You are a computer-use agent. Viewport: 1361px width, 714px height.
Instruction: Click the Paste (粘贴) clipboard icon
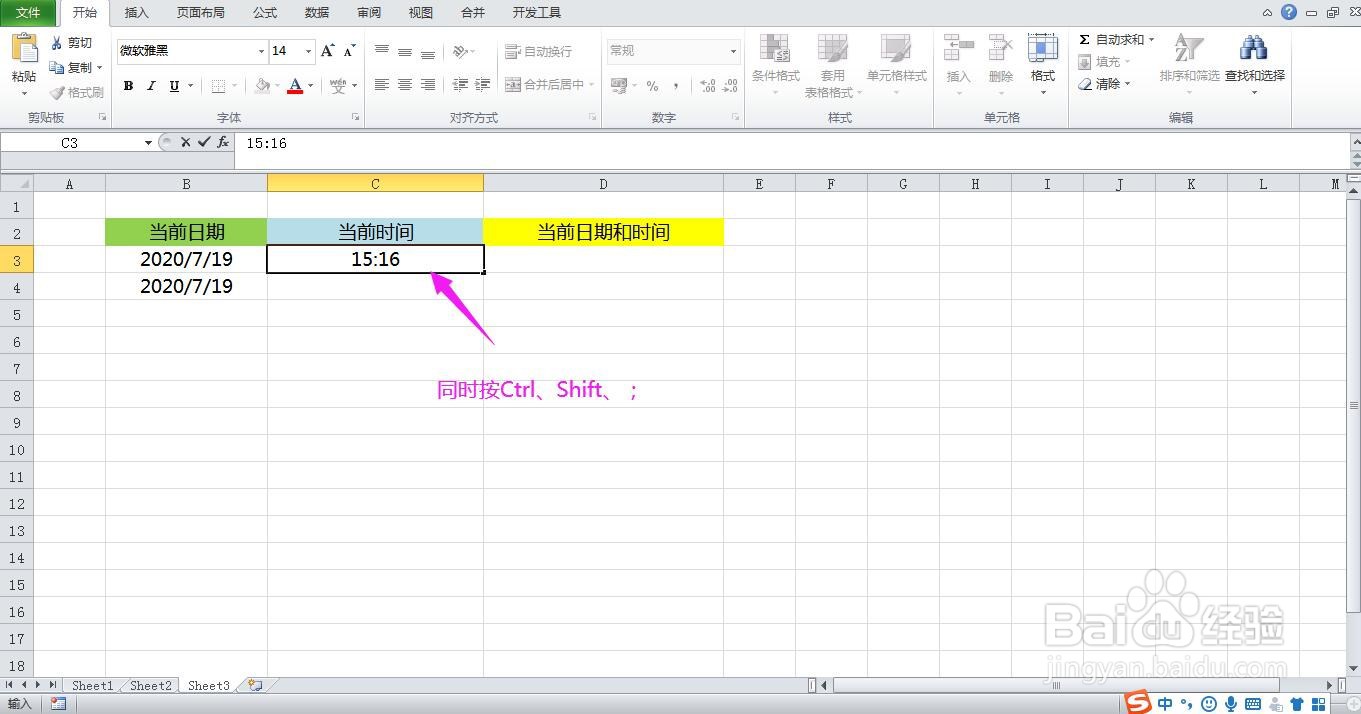[24, 49]
